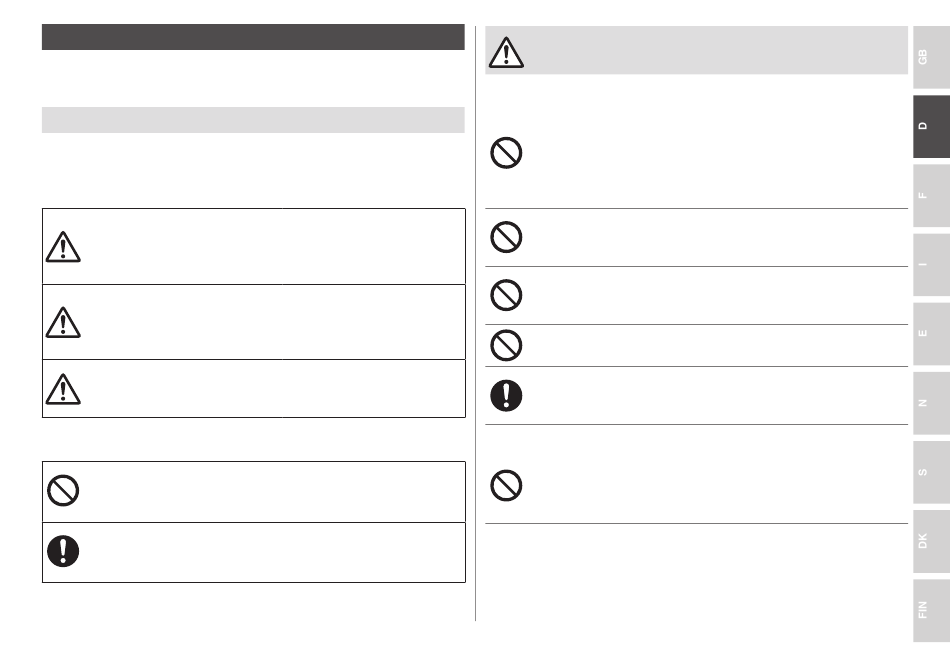Click the black exclamation circle in the right column

pos(506,395)
